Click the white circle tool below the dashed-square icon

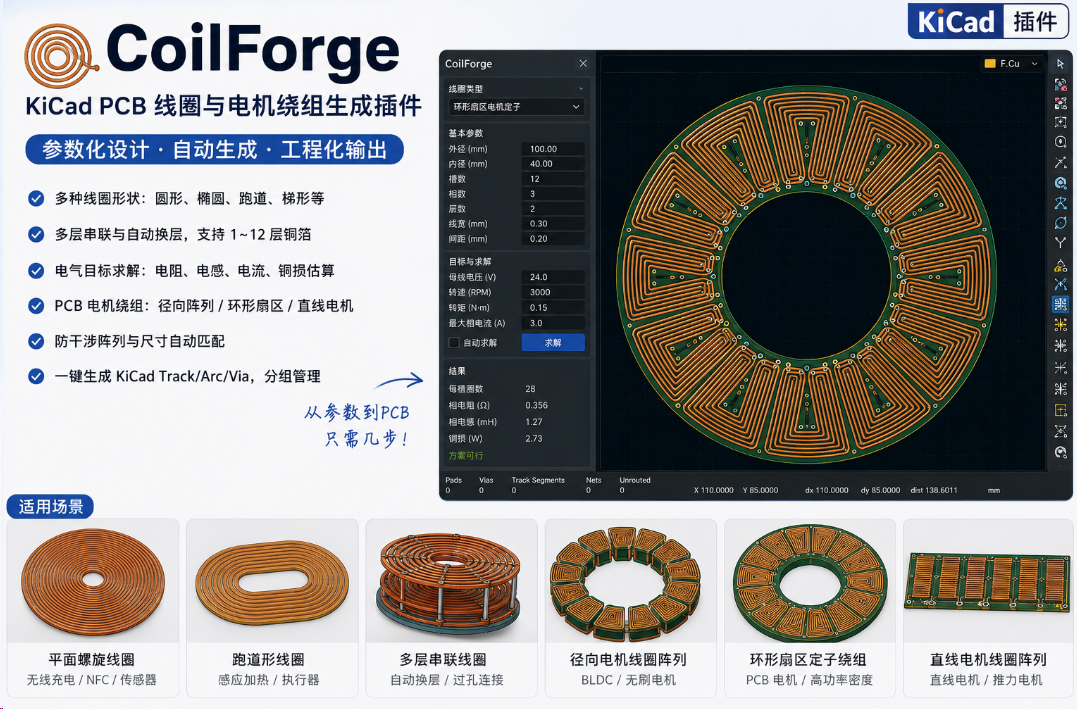[x=1061, y=142]
